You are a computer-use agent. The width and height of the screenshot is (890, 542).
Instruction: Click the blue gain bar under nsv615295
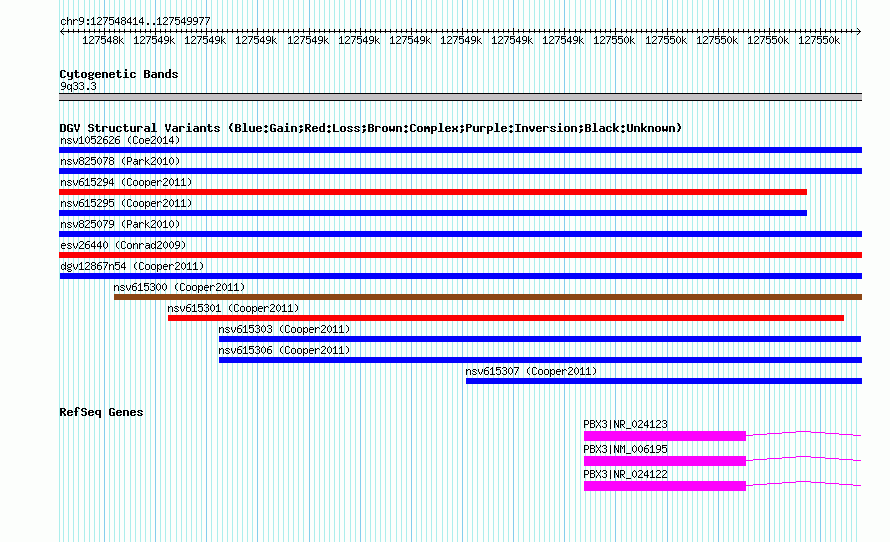(433, 213)
